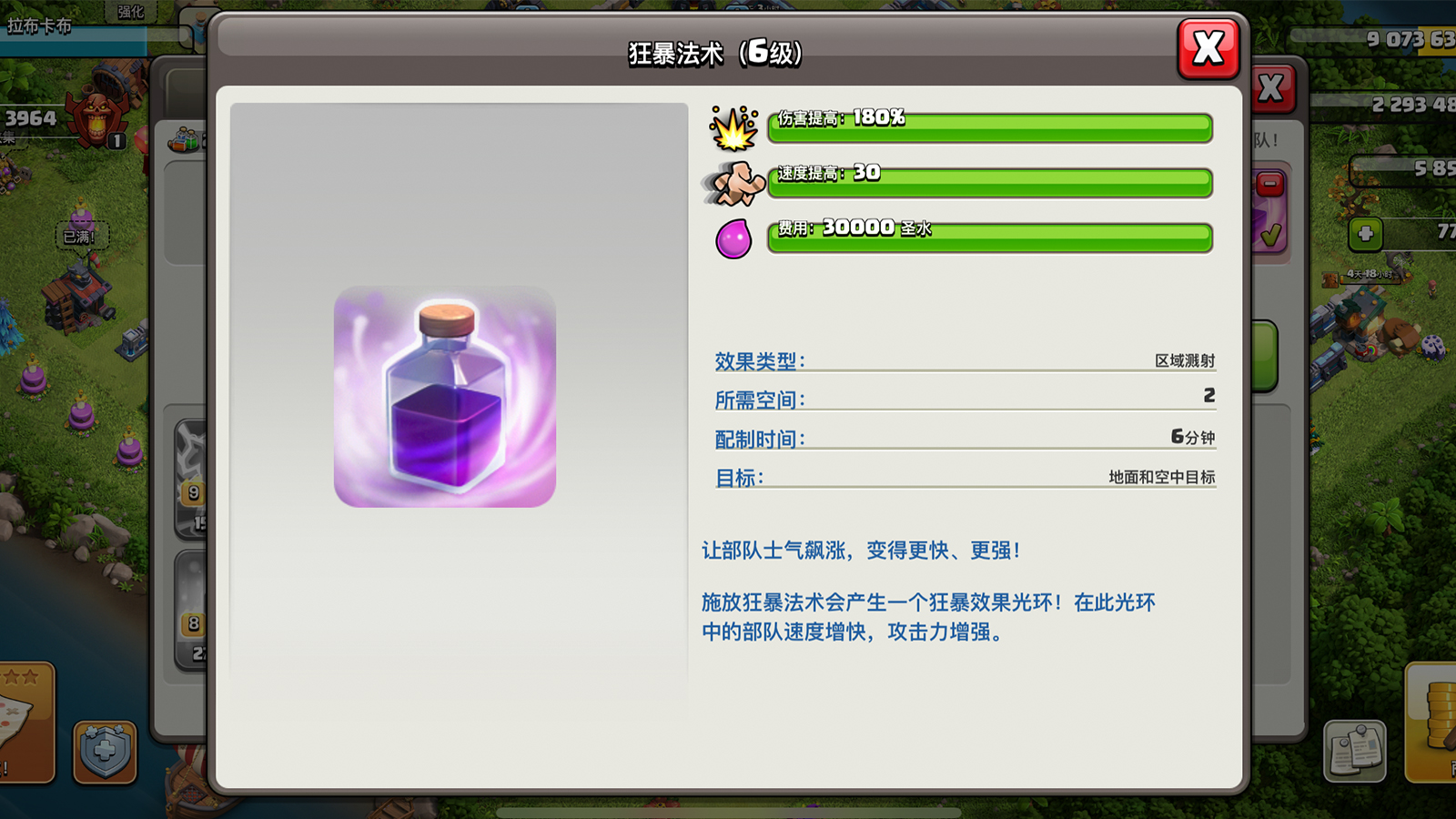Click the speed increase 30 green bar
This screenshot has height=819, width=1456.
[x=990, y=182]
